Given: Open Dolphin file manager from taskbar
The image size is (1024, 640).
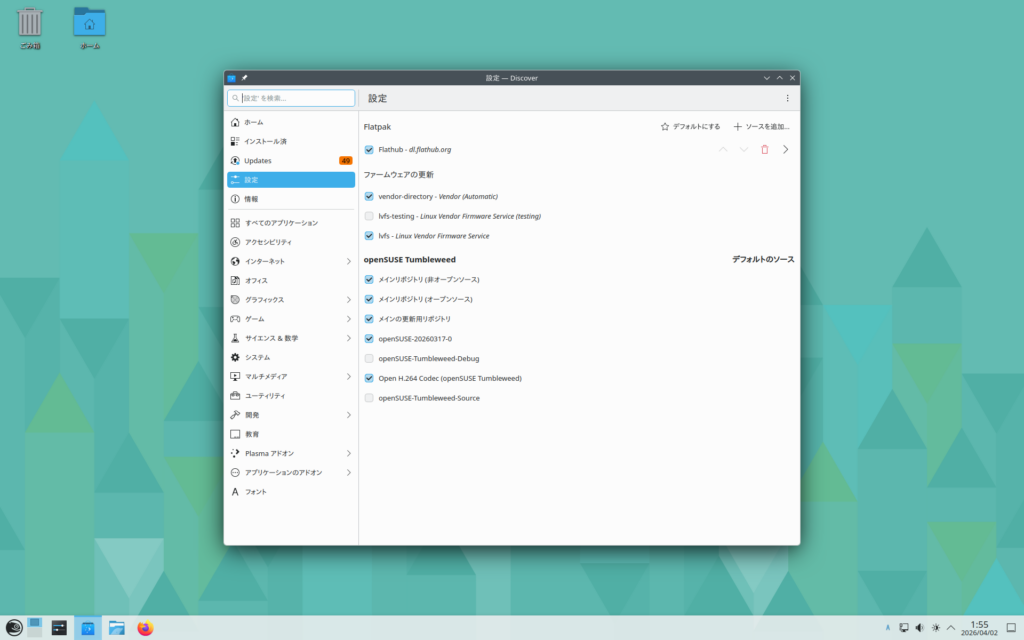Looking at the screenshot, I should tap(117, 628).
